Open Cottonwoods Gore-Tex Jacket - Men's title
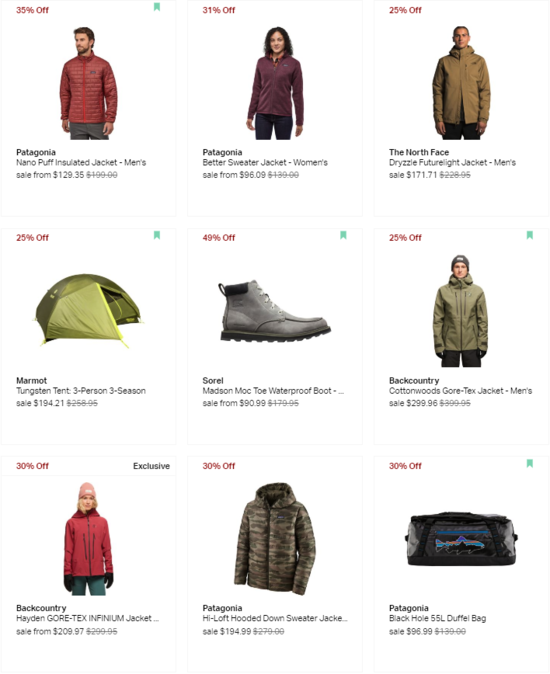Viewport: 550px width, 674px height. click(461, 391)
